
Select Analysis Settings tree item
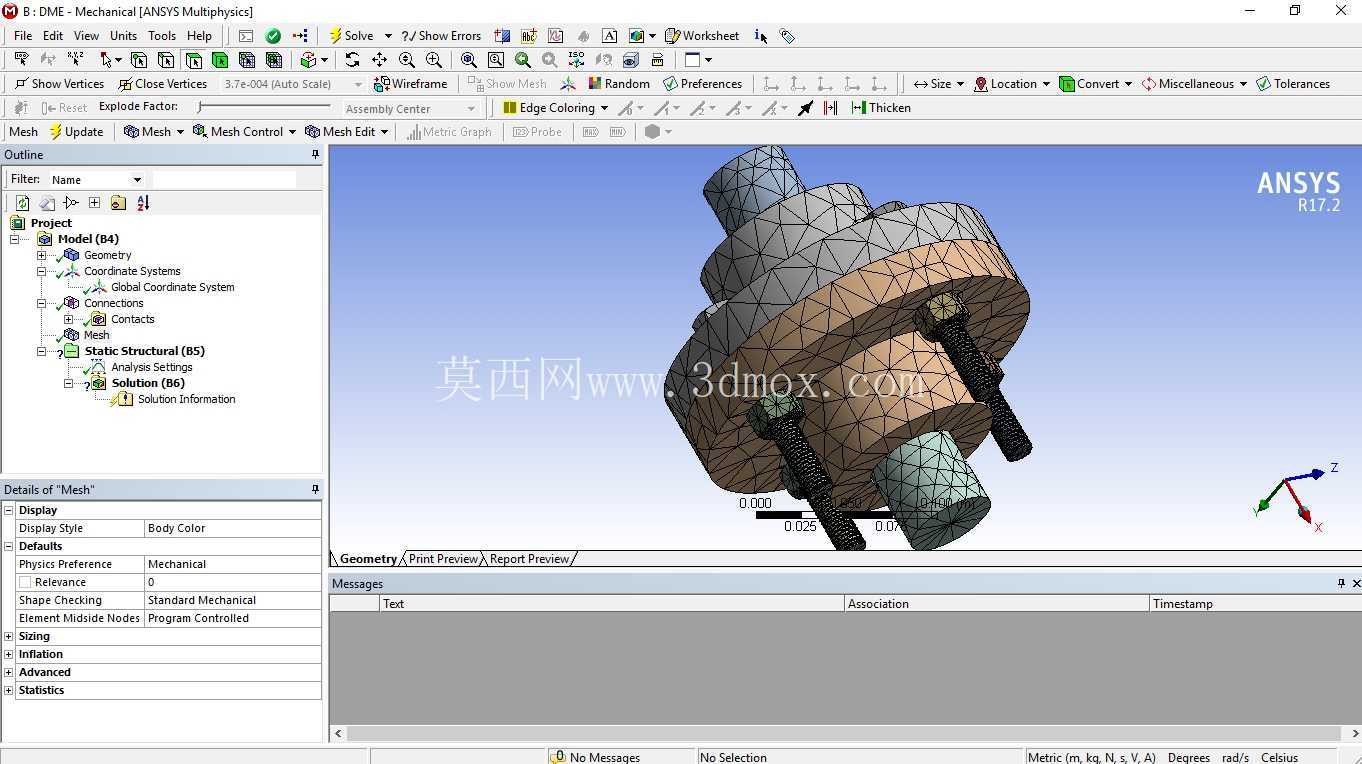tap(151, 367)
